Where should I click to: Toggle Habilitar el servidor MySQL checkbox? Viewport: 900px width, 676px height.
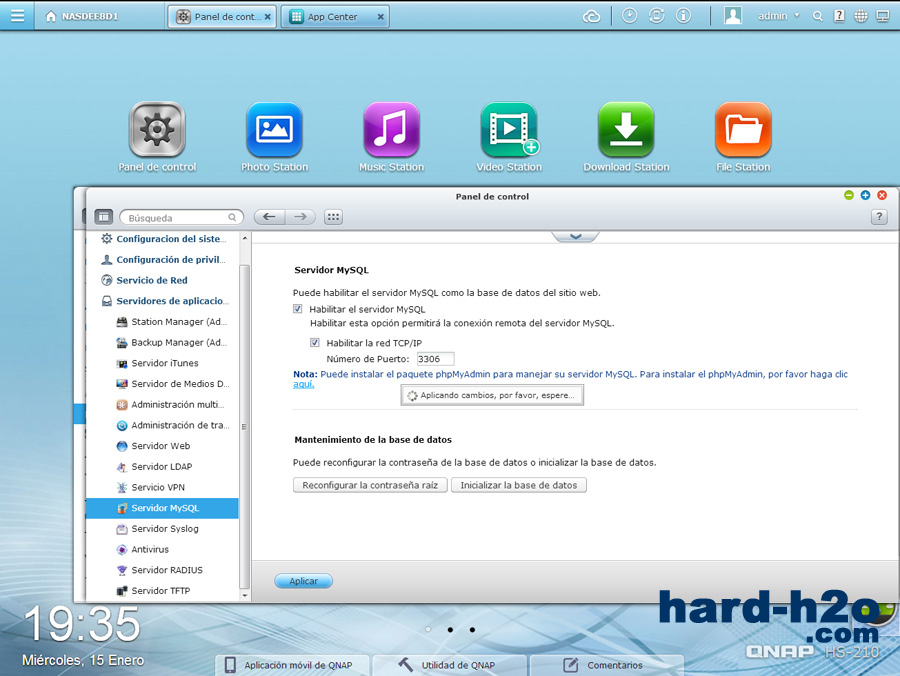tap(297, 309)
